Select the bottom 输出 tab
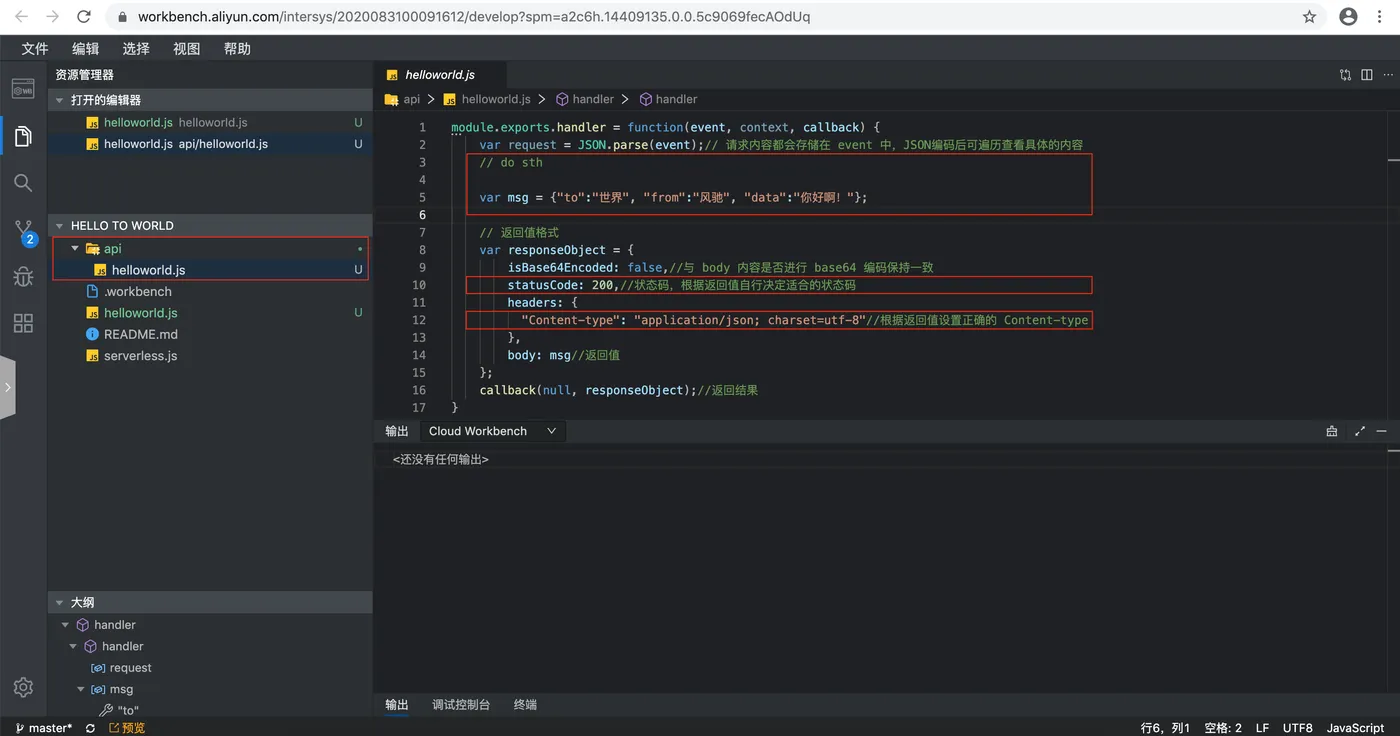The image size is (1400, 736). point(397,705)
